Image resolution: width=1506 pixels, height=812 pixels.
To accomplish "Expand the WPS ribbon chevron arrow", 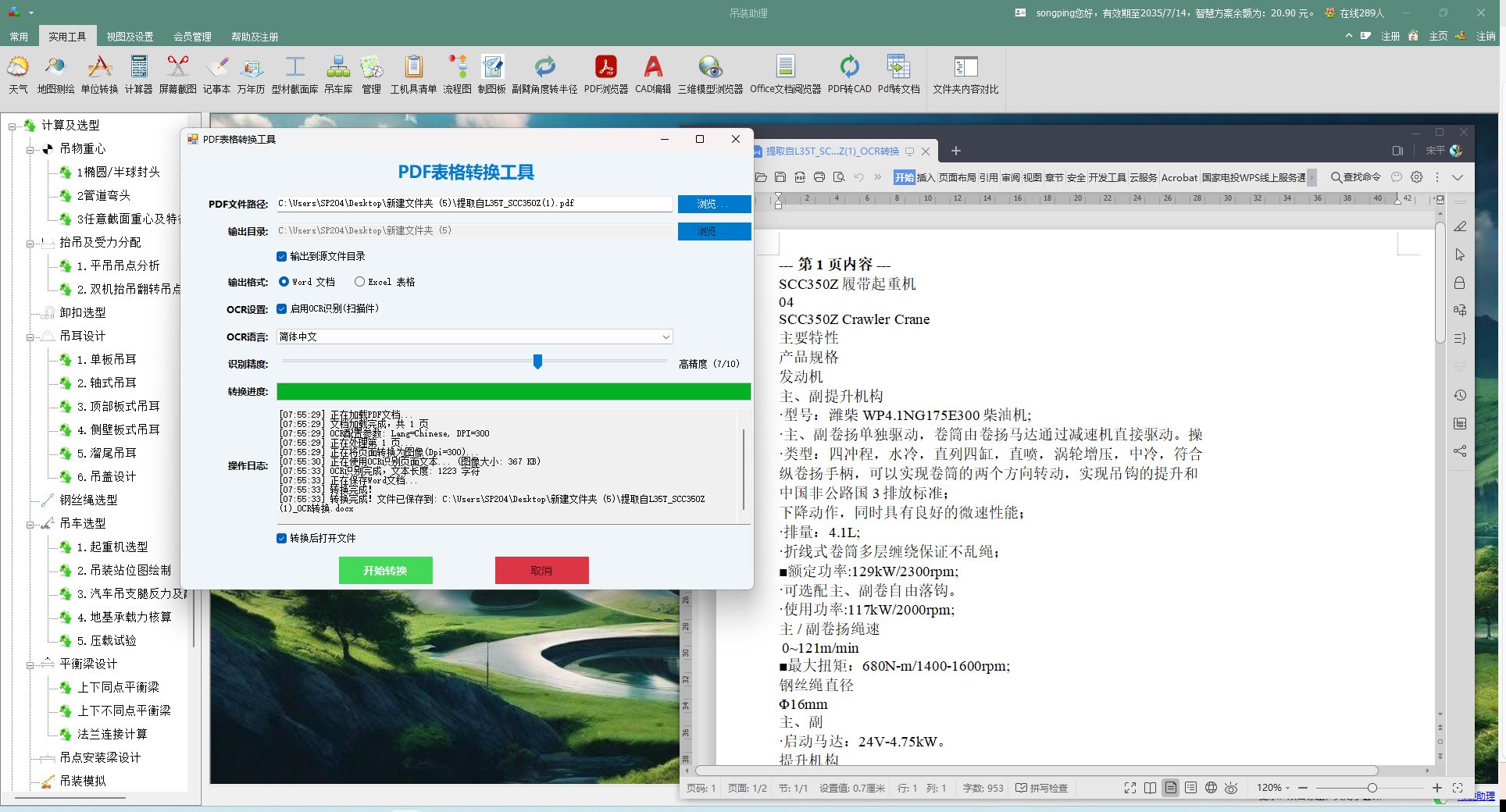I will pyautogui.click(x=1457, y=177).
